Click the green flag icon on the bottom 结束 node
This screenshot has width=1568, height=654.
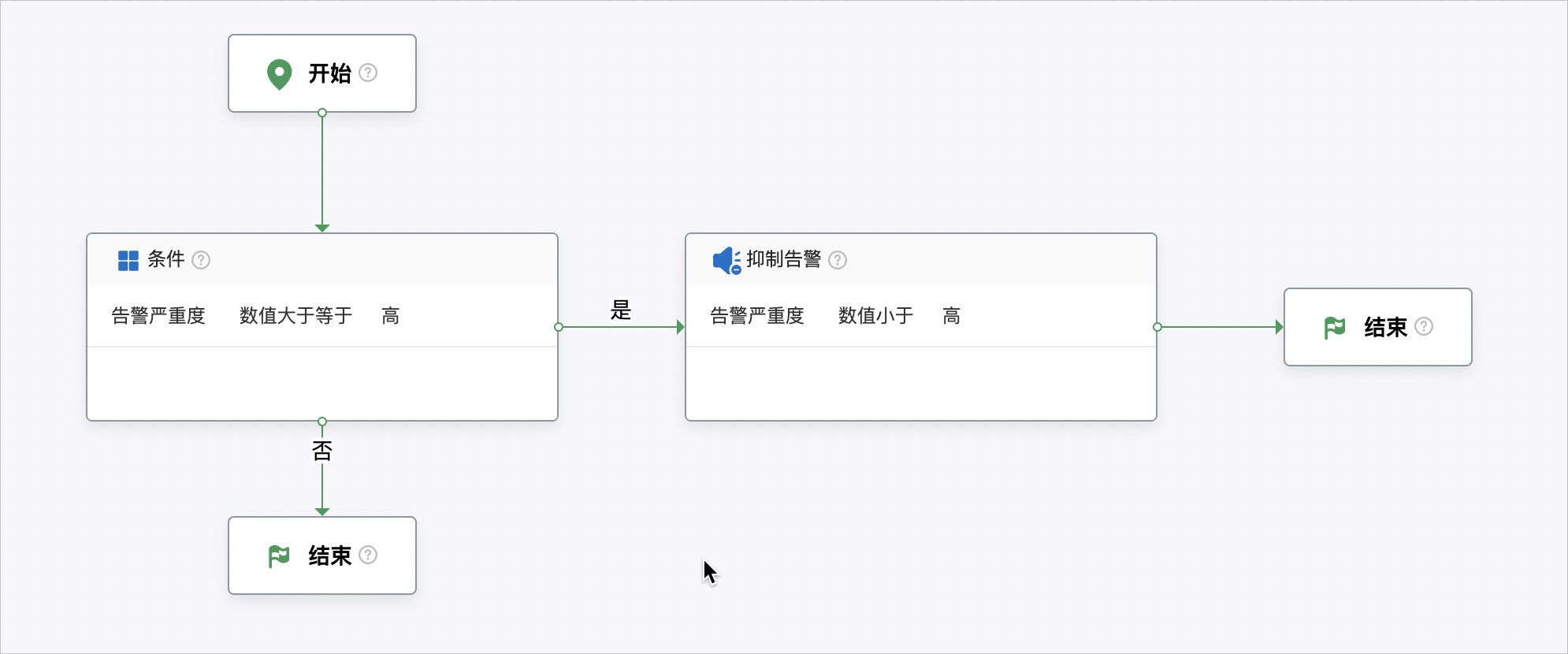coord(280,555)
